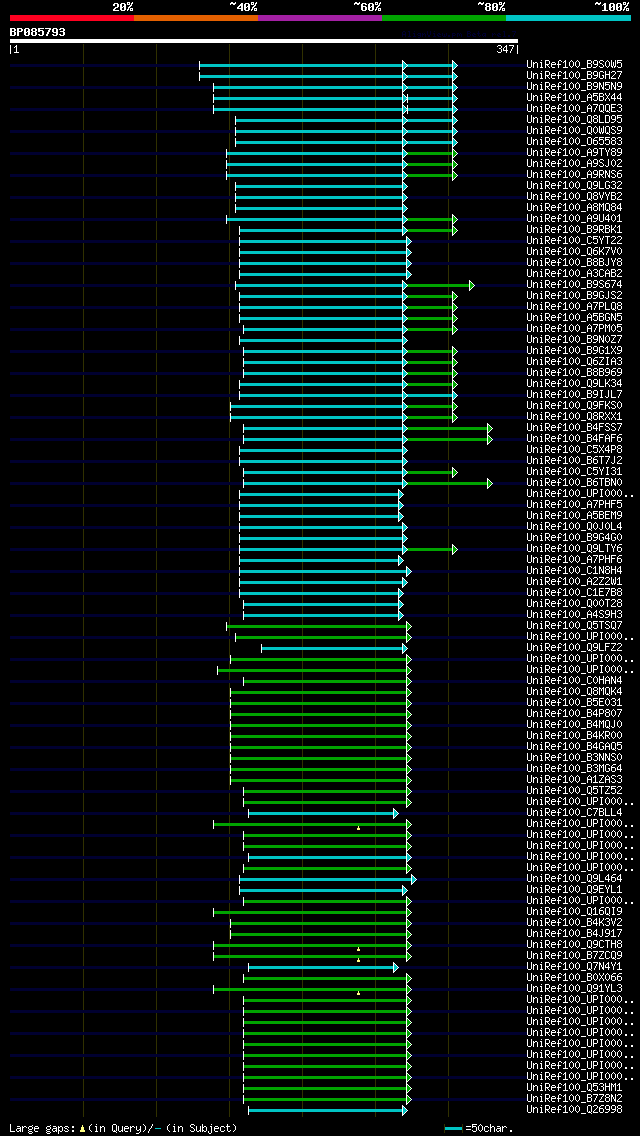Select the UniRef100_A4S9H3 label

pos(574,614)
